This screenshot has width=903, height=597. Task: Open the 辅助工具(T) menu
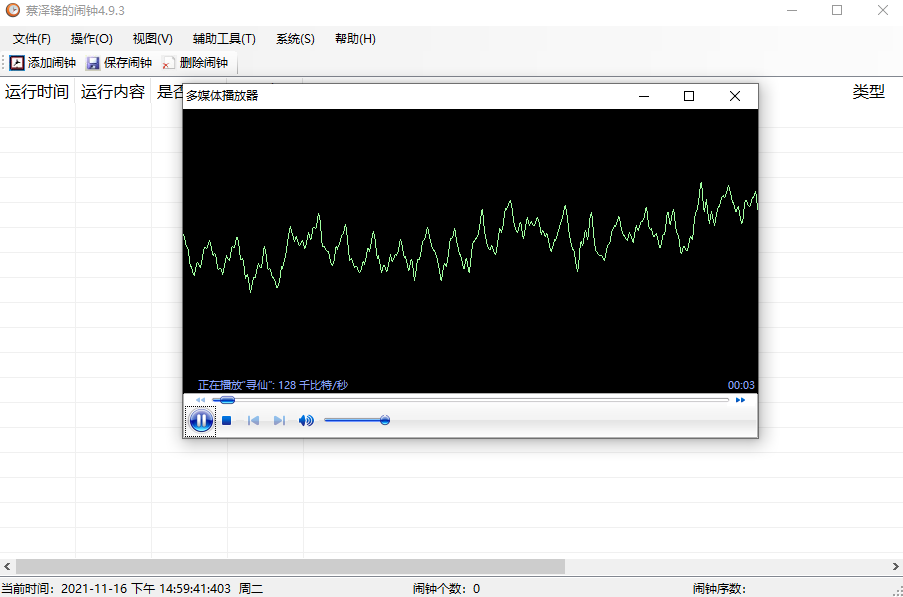point(224,39)
